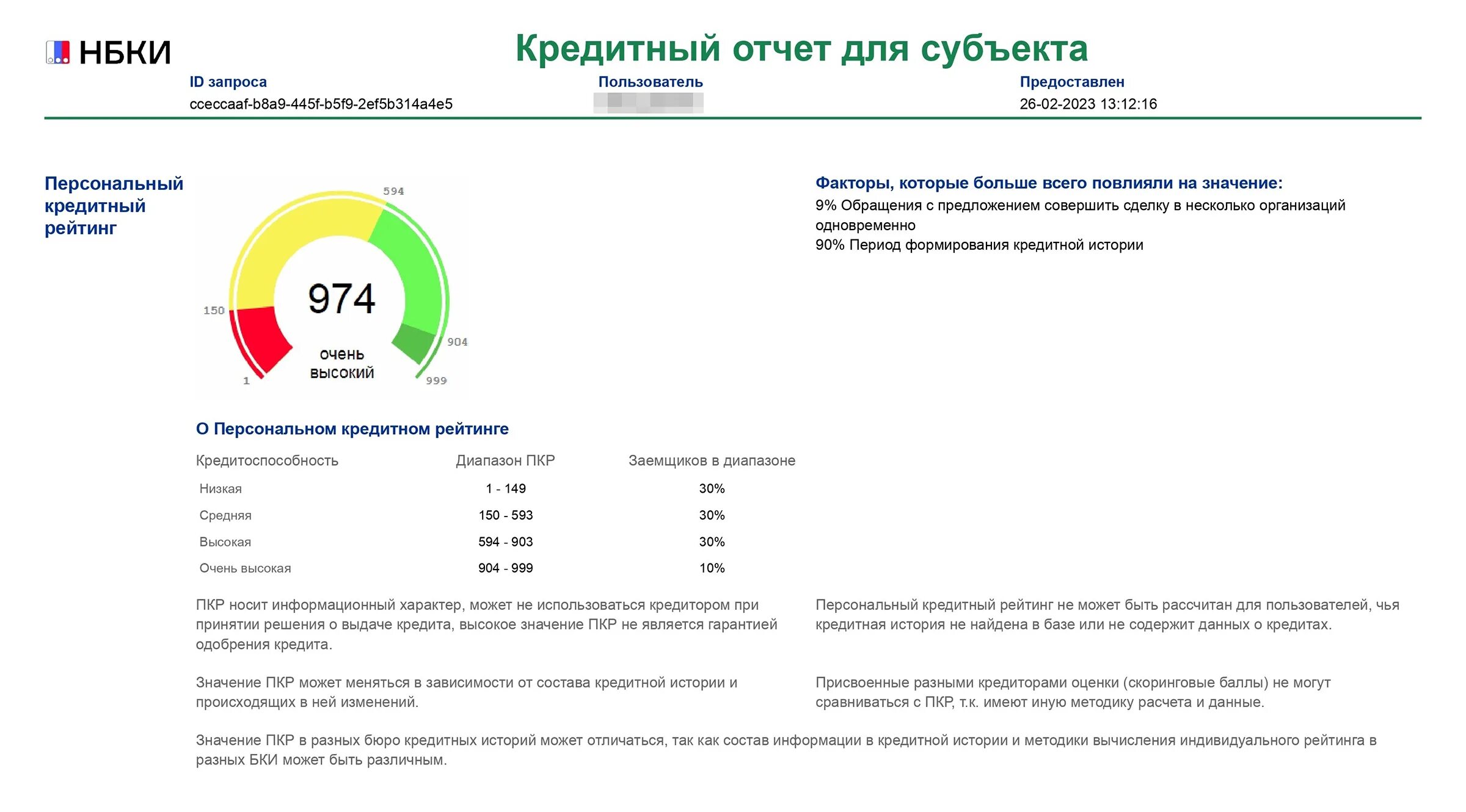Click the 'Низкая' row in rating table

coord(221,489)
